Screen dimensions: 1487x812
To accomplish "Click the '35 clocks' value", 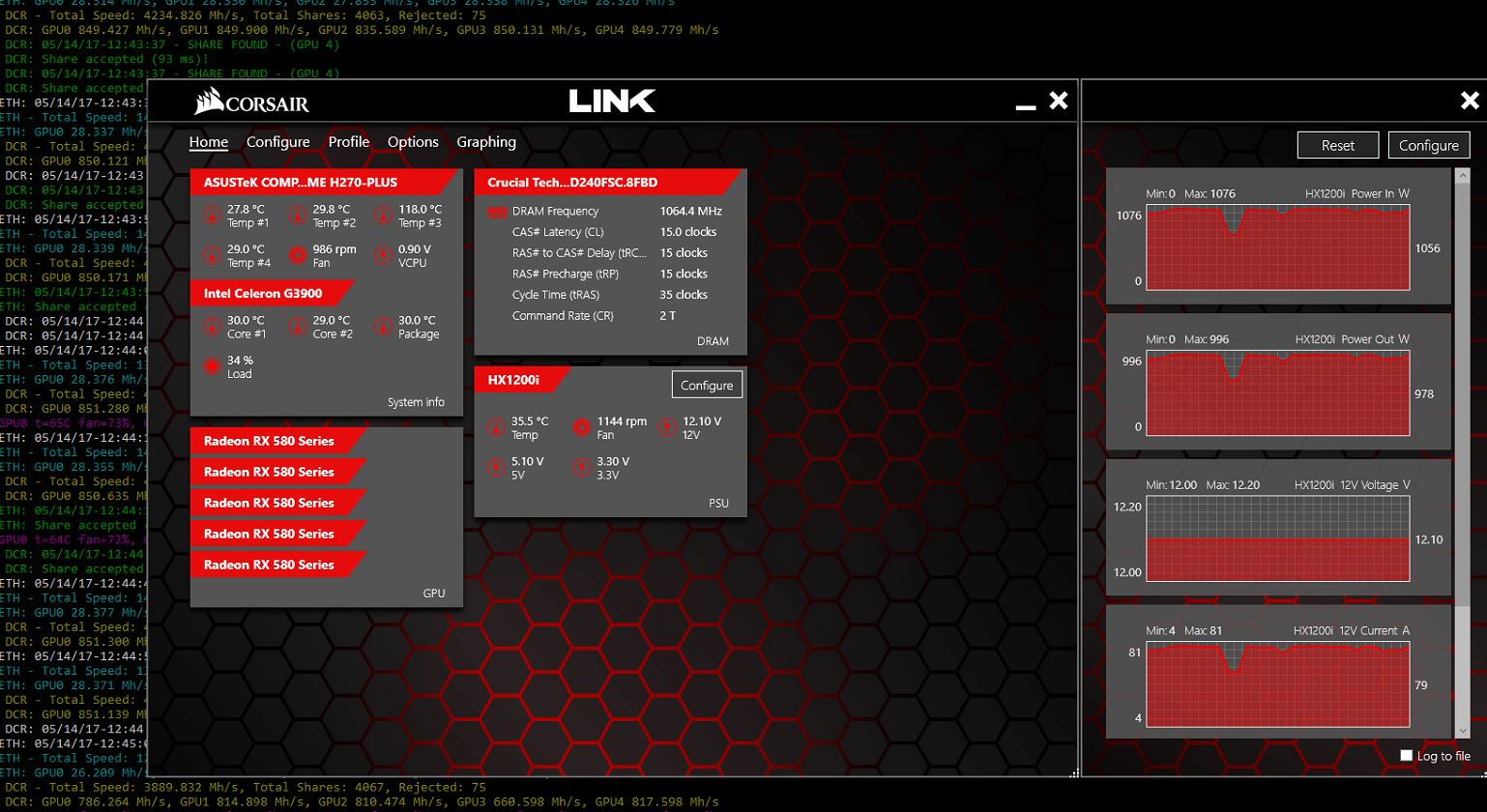I will 684,295.
